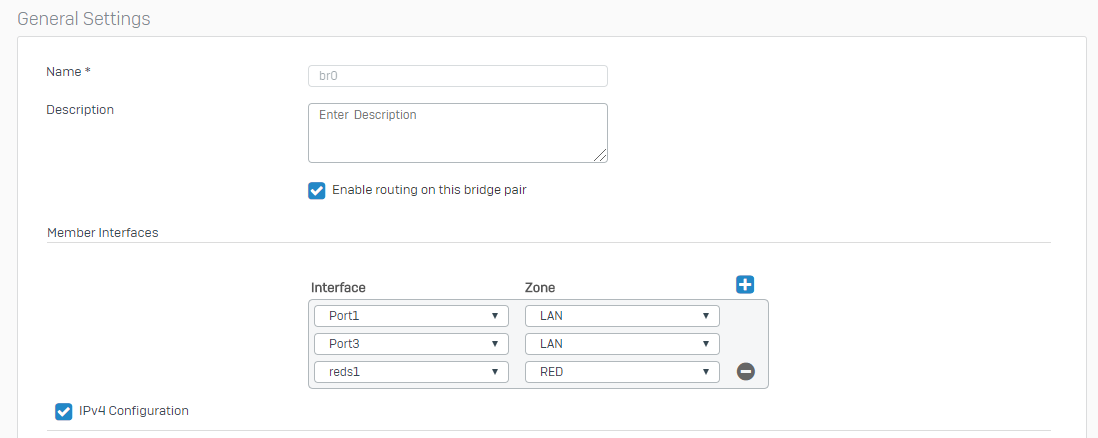The height and width of the screenshot is (438, 1098).
Task: Click the IPv4 Configuration label text
Action: [x=134, y=410]
